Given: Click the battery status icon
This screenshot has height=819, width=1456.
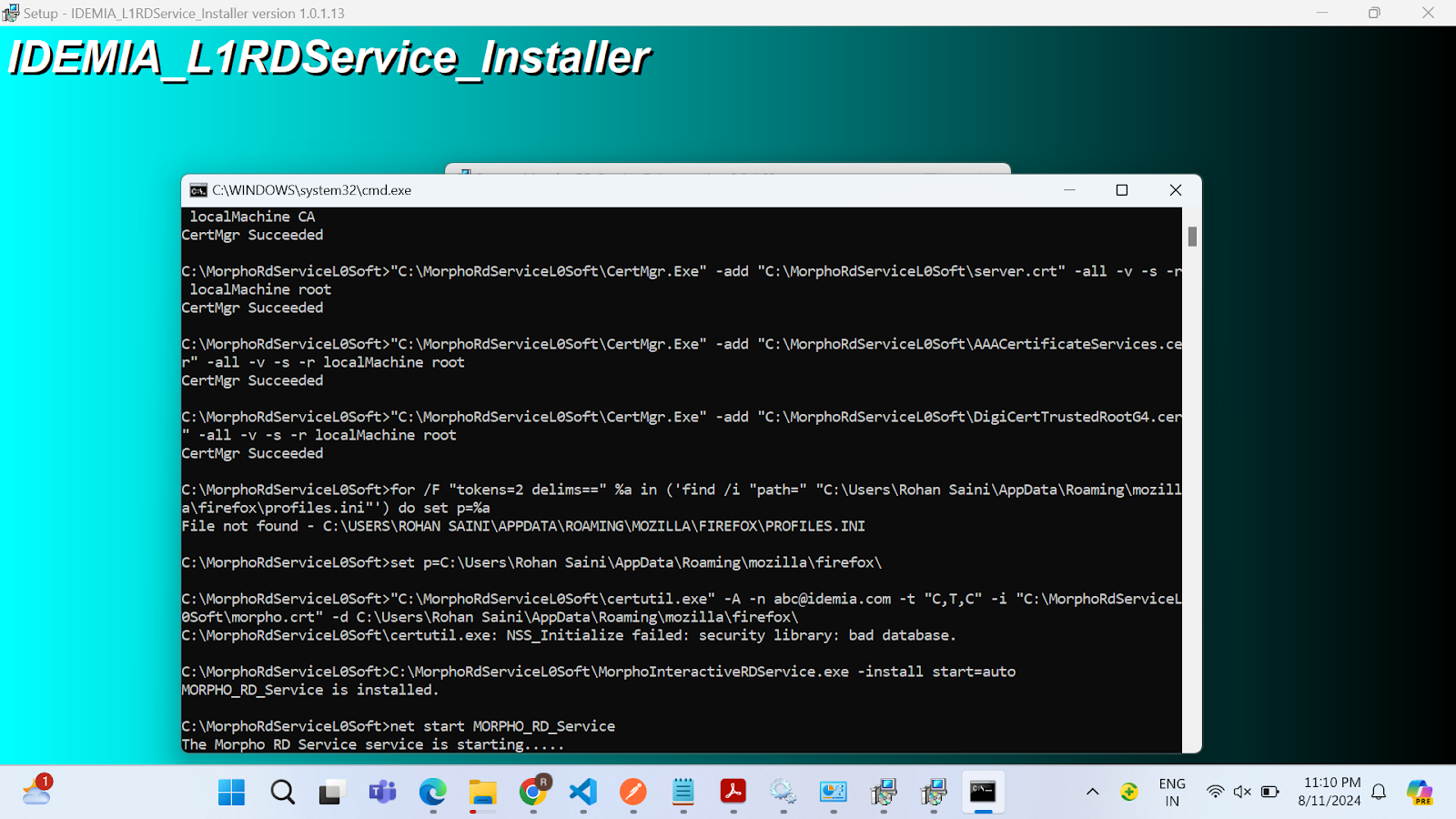Looking at the screenshot, I should pos(1270,792).
